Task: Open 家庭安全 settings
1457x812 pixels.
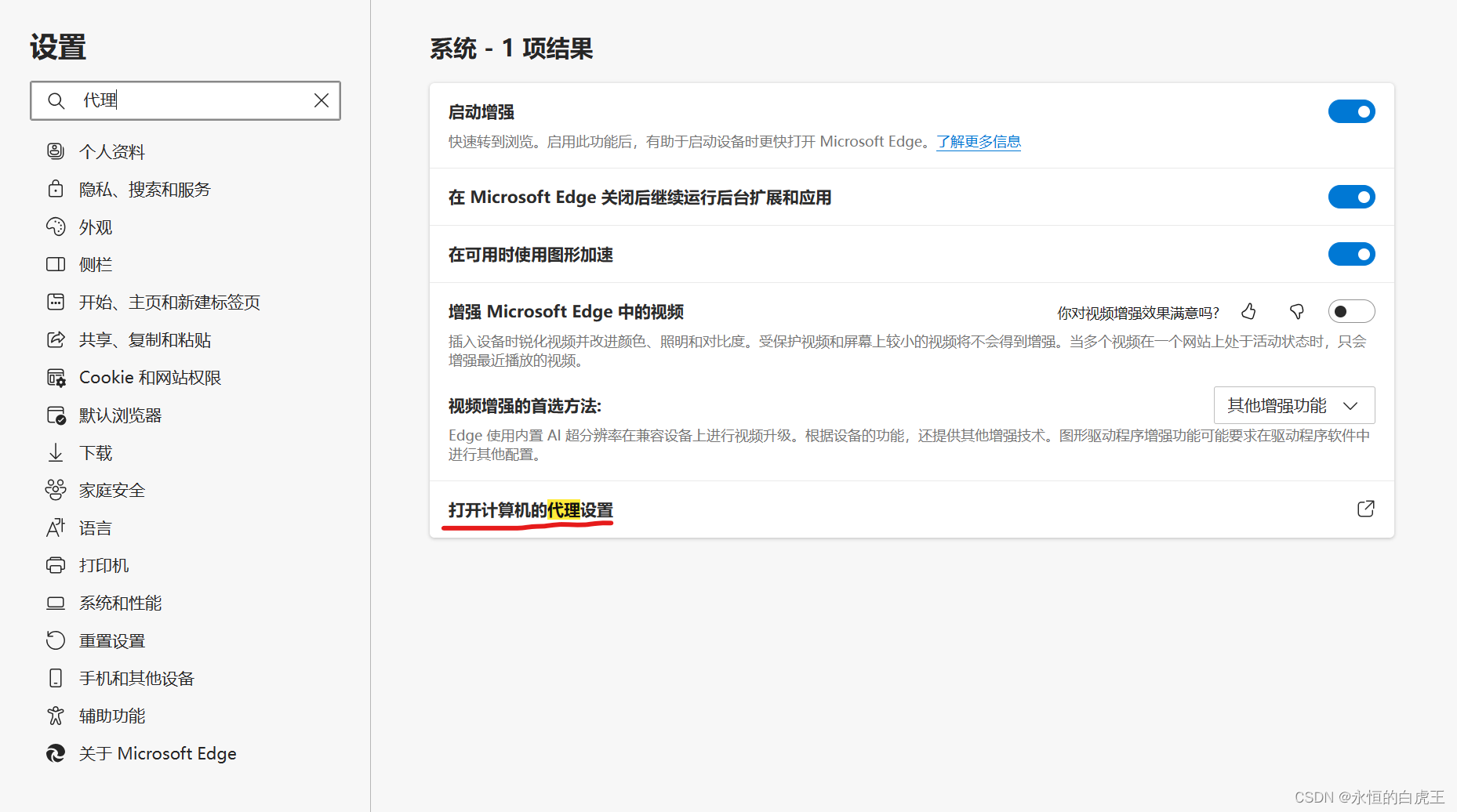Action: coord(112,490)
